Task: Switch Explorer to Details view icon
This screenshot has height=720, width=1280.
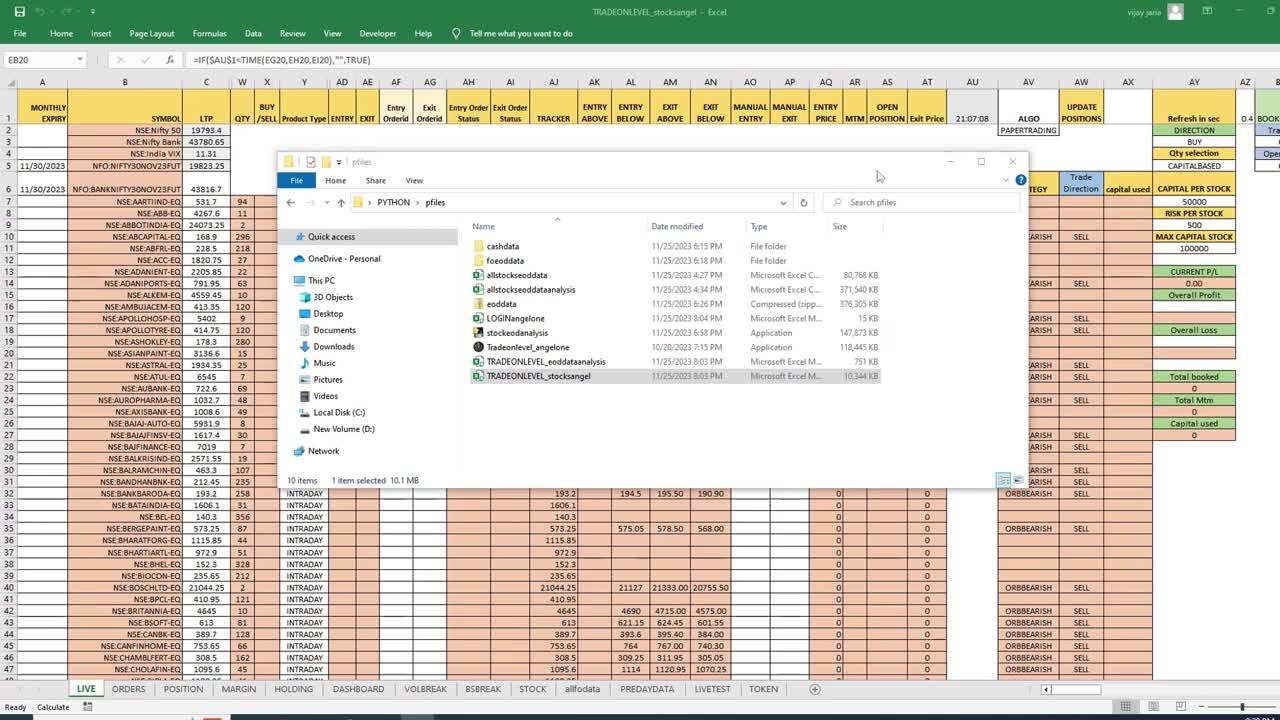Action: (x=1003, y=481)
